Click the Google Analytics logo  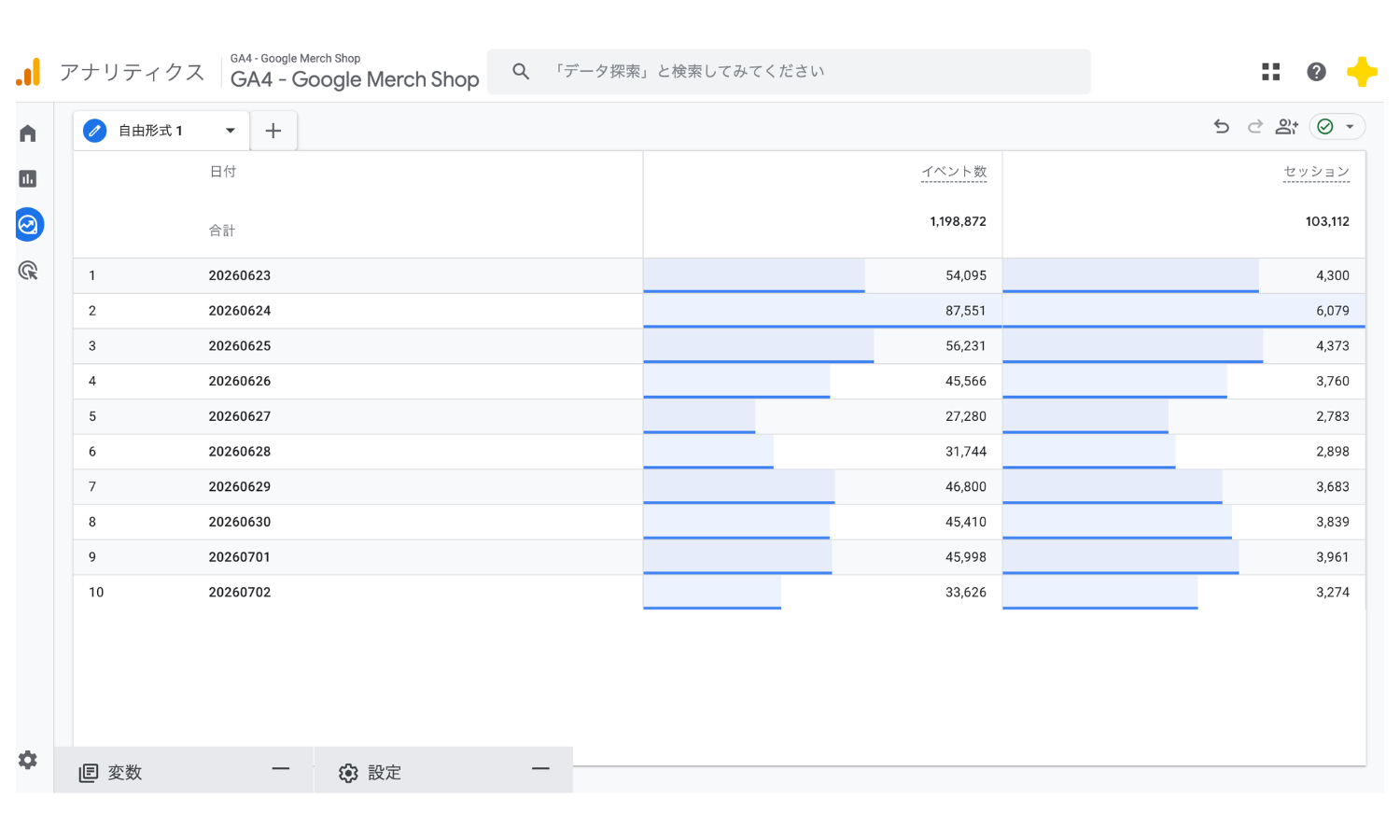(29, 72)
